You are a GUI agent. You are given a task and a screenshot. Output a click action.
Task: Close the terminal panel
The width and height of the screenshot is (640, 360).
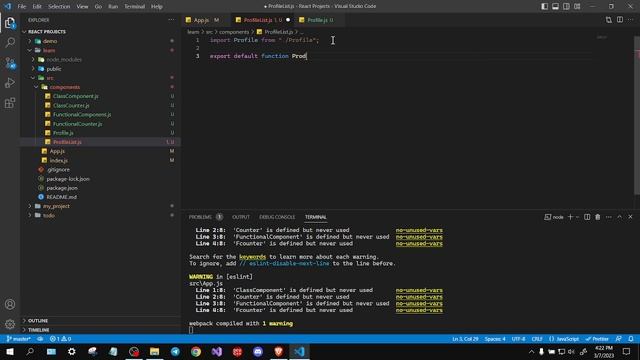630,217
